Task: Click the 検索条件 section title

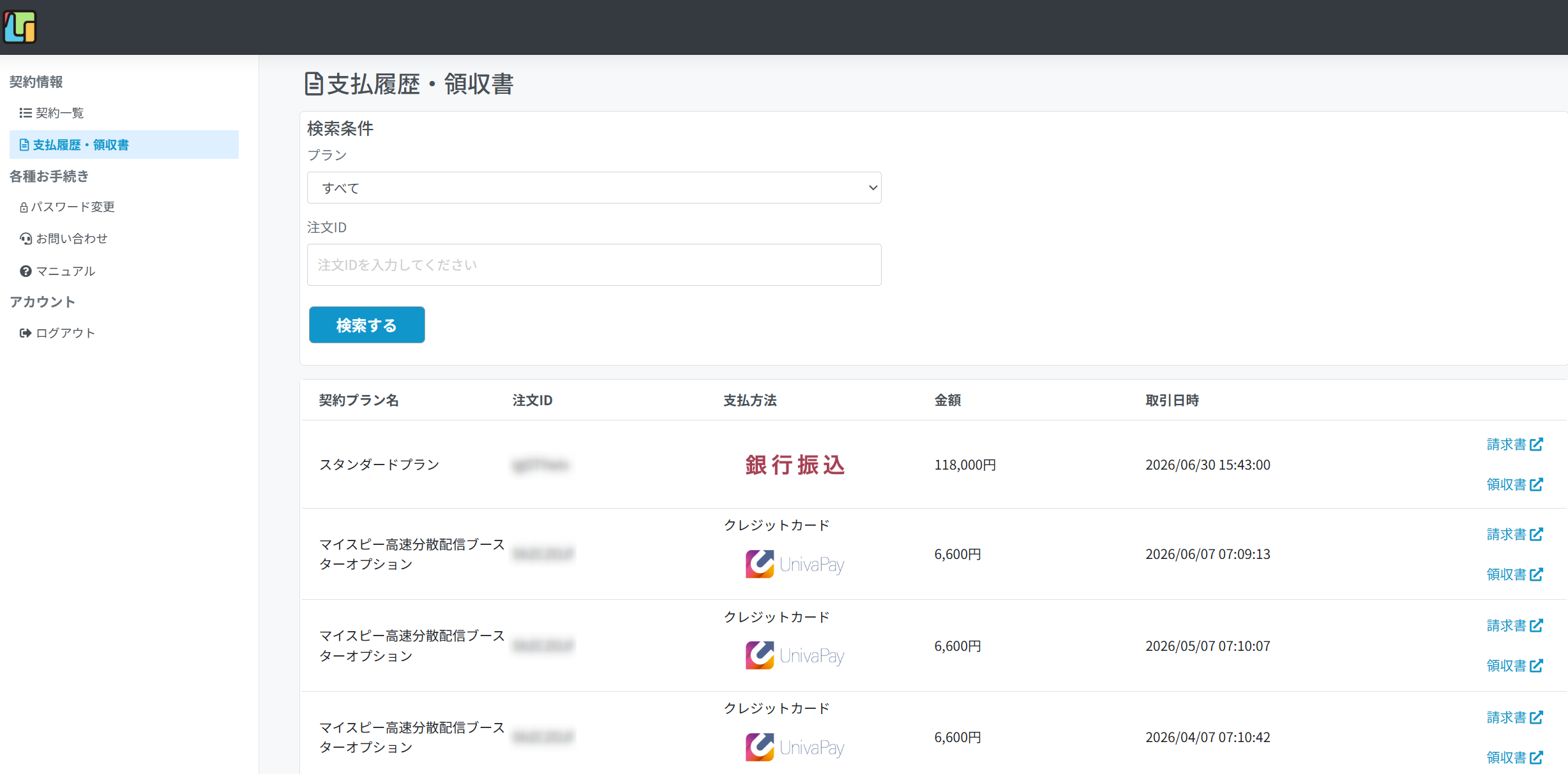Action: pyautogui.click(x=340, y=129)
